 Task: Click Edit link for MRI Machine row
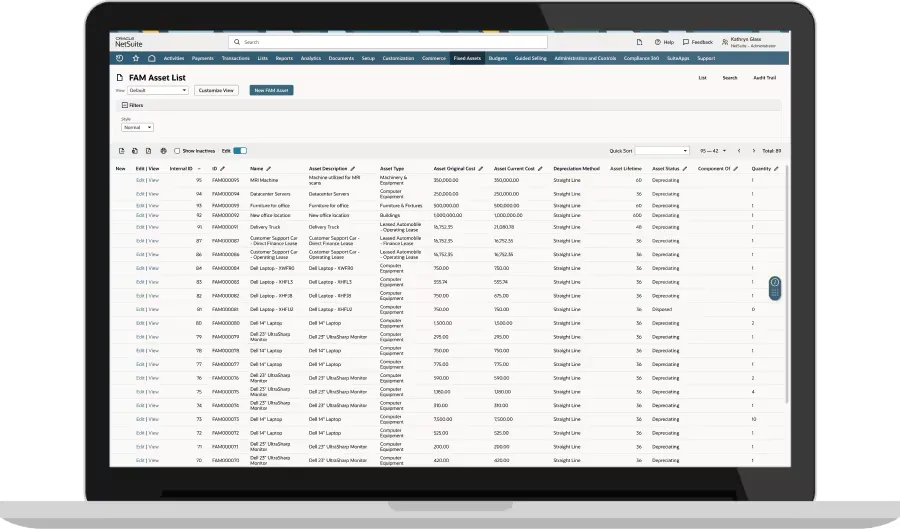140,180
